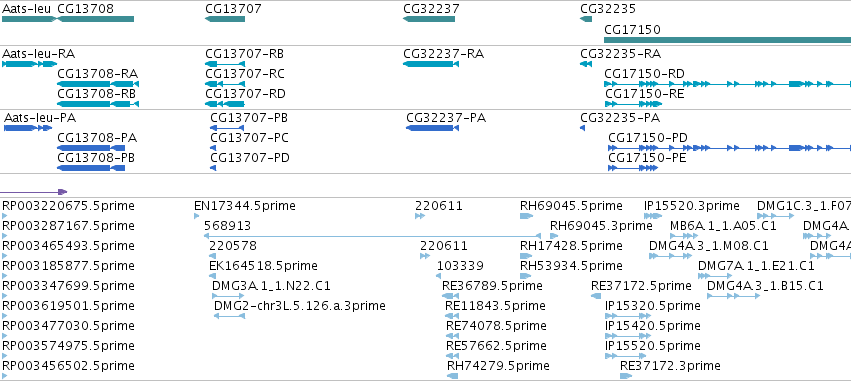Click the DMG3A.1_1.N22.C1 feature arrow
Image resolution: width=851 pixels, height=381 pixels.
(228, 296)
